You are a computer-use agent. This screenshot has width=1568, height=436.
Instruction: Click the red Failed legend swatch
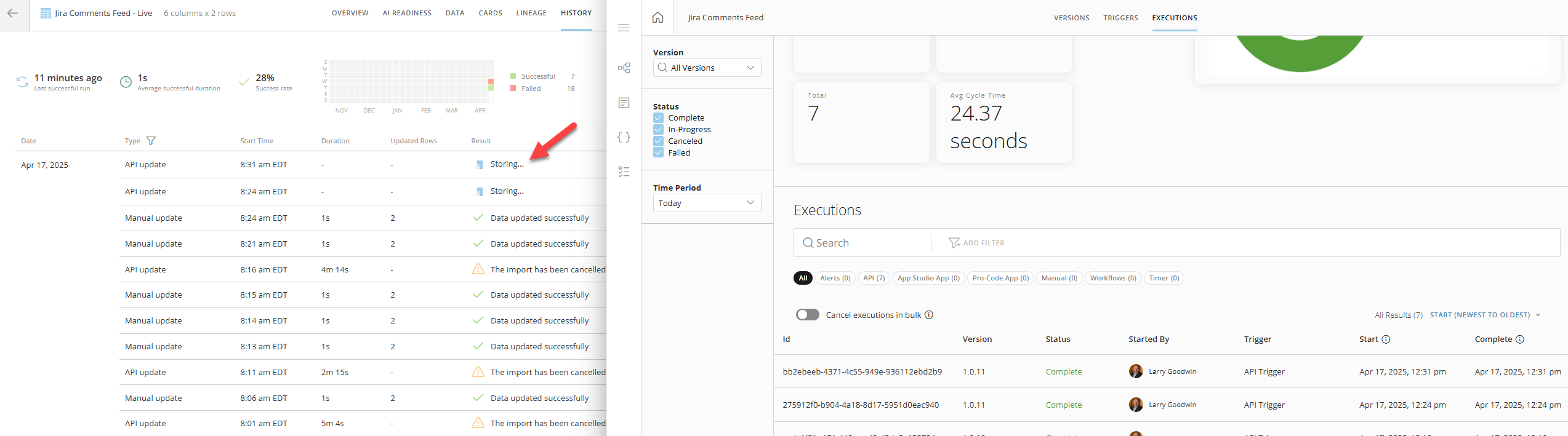513,89
